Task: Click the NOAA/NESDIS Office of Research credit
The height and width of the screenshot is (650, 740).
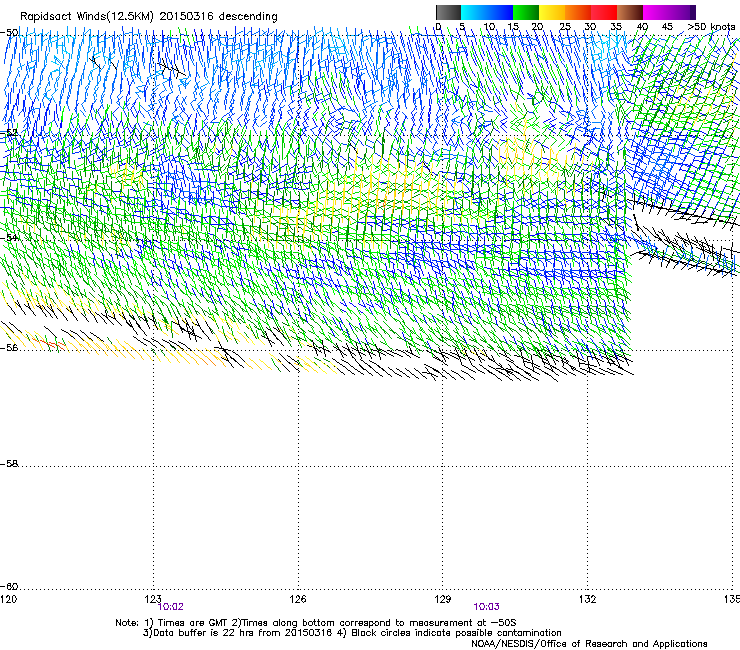Action: (x=589, y=644)
